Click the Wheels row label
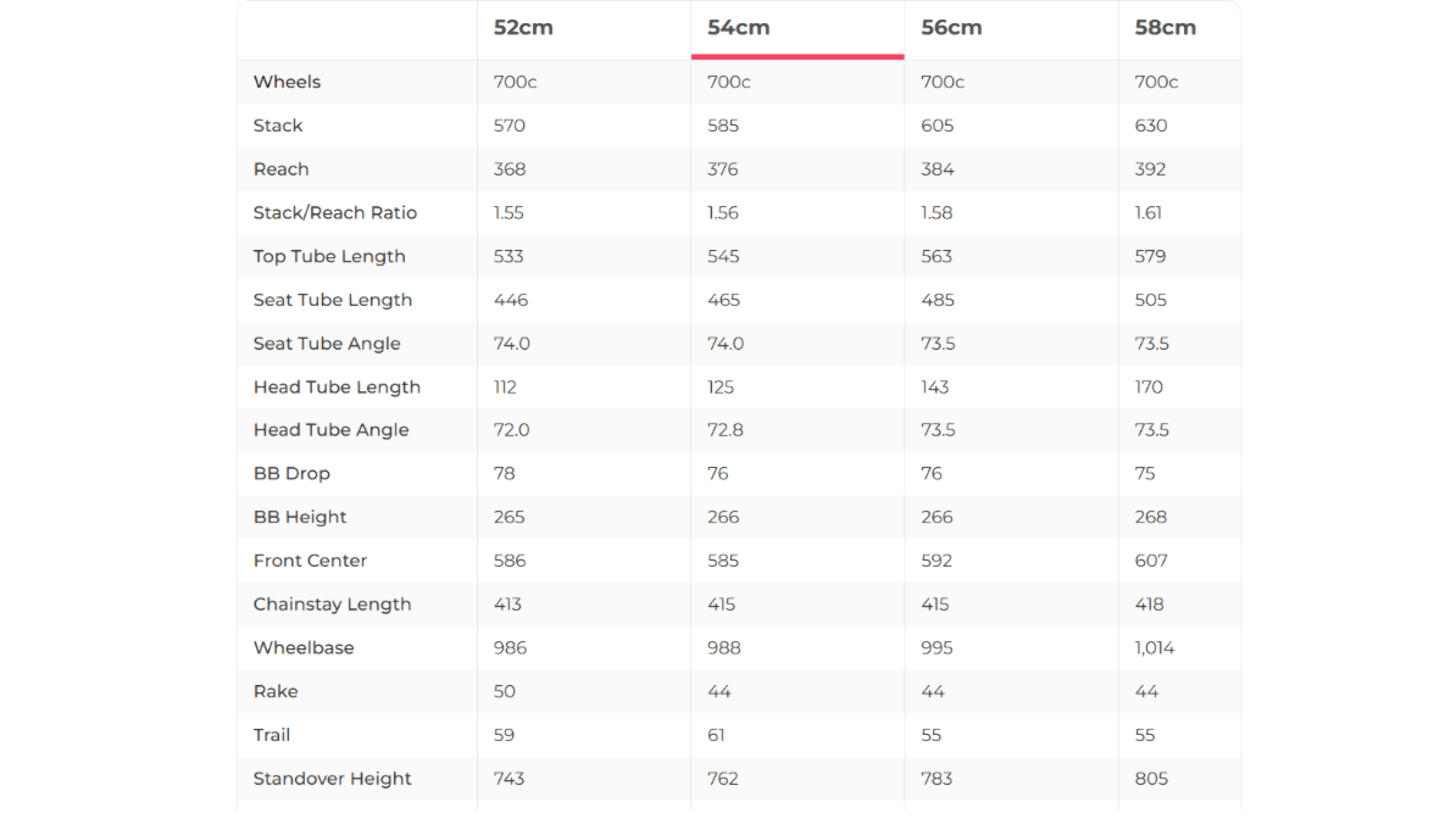The height and width of the screenshot is (819, 1456). point(287,82)
